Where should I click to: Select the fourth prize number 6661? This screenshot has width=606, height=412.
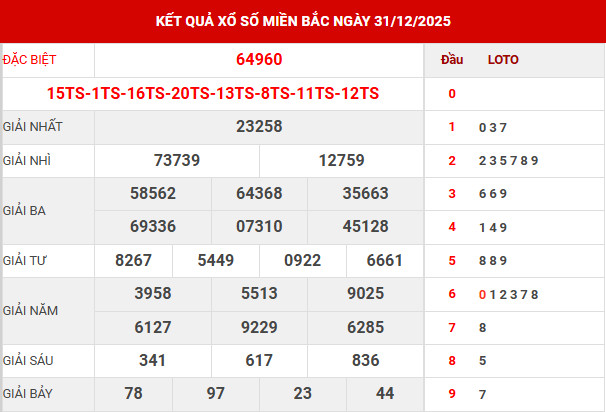coord(385,261)
